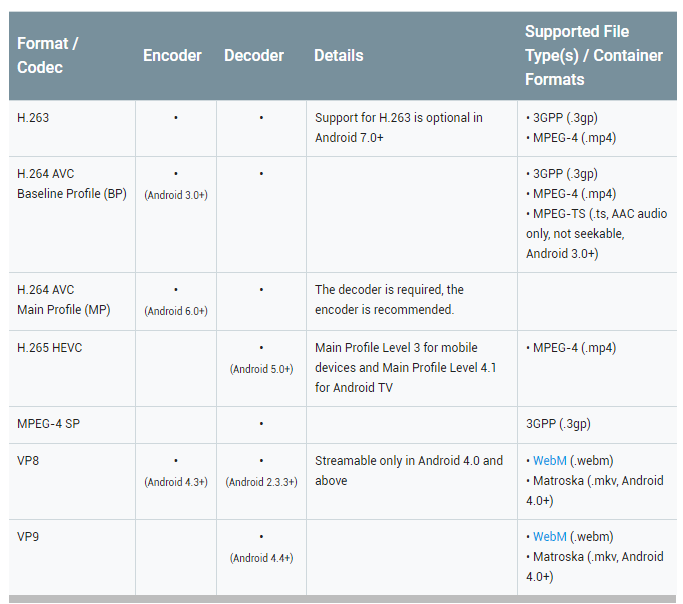The width and height of the screenshot is (683, 604).
Task: Click the horizontal scrollbar below the table
Action: [342, 599]
